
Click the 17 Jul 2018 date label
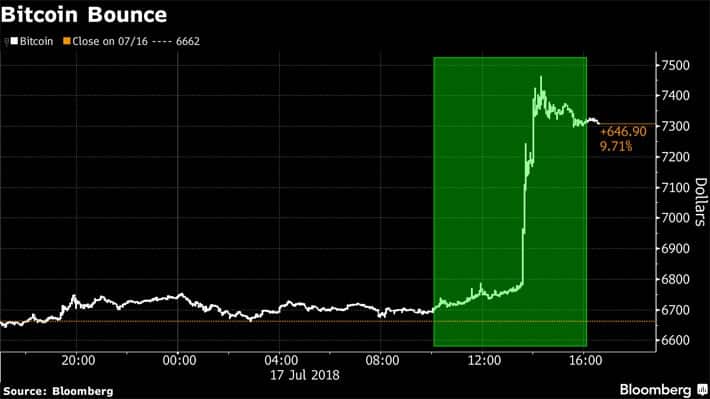[305, 375]
